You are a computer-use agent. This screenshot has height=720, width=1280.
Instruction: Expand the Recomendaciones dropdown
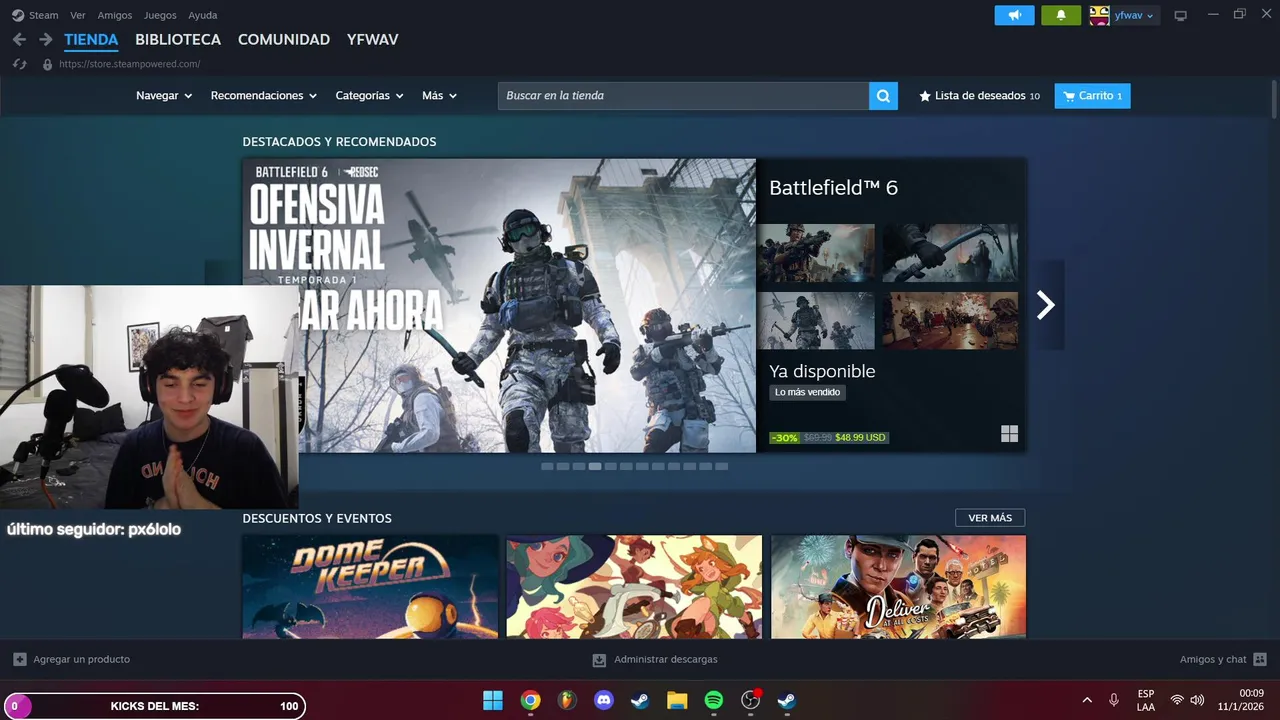pyautogui.click(x=264, y=96)
